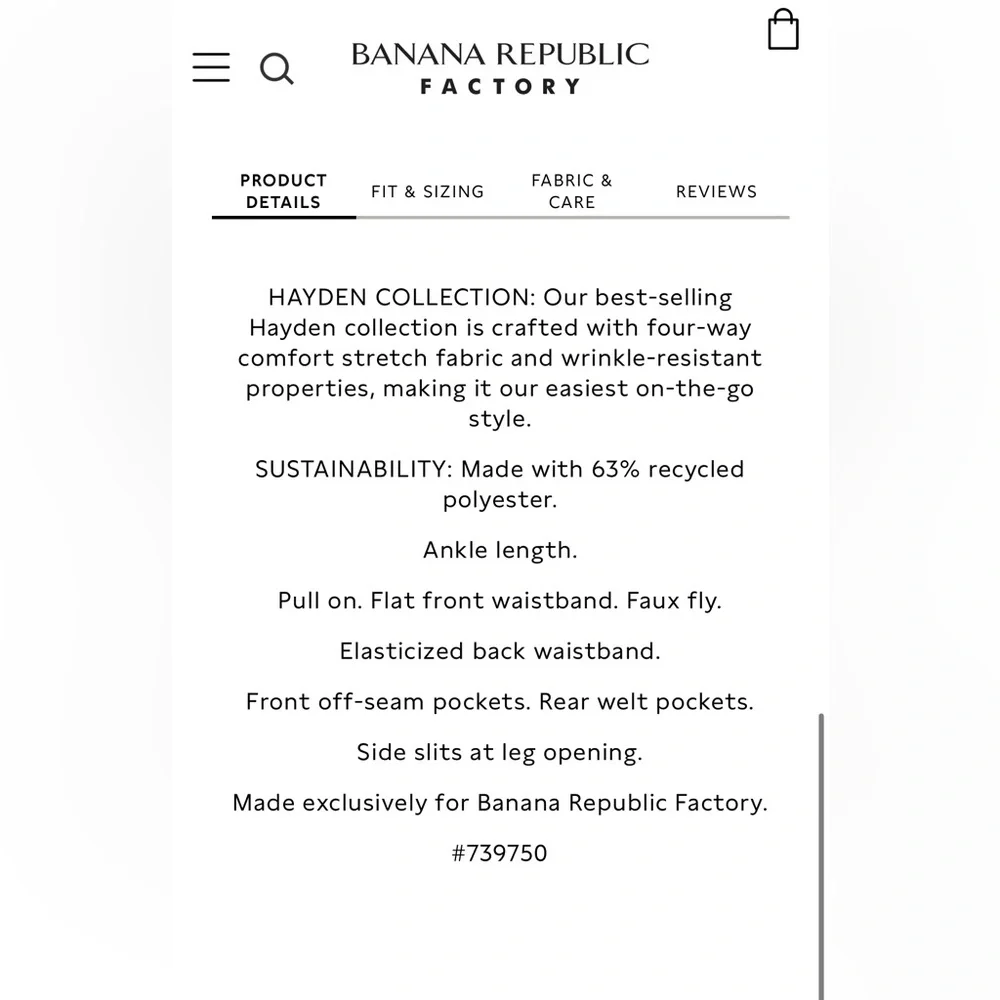
Task: Select the Product Details tab
Action: tap(283, 191)
